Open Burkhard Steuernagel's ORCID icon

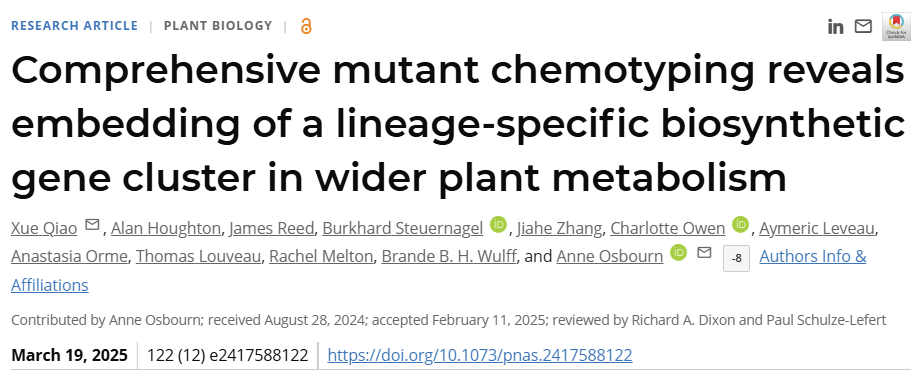[498, 225]
